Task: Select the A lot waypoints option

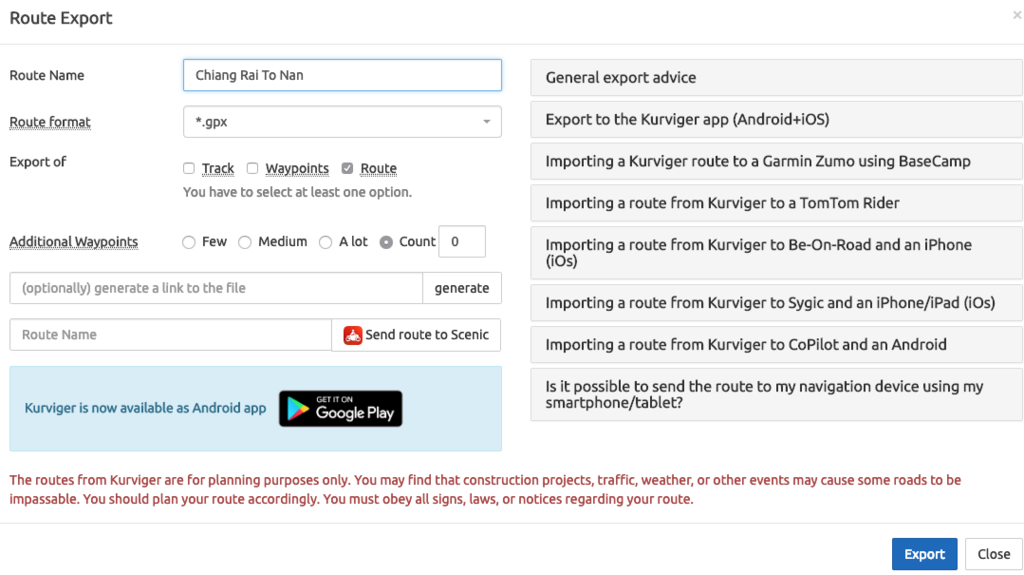Action: 325,242
